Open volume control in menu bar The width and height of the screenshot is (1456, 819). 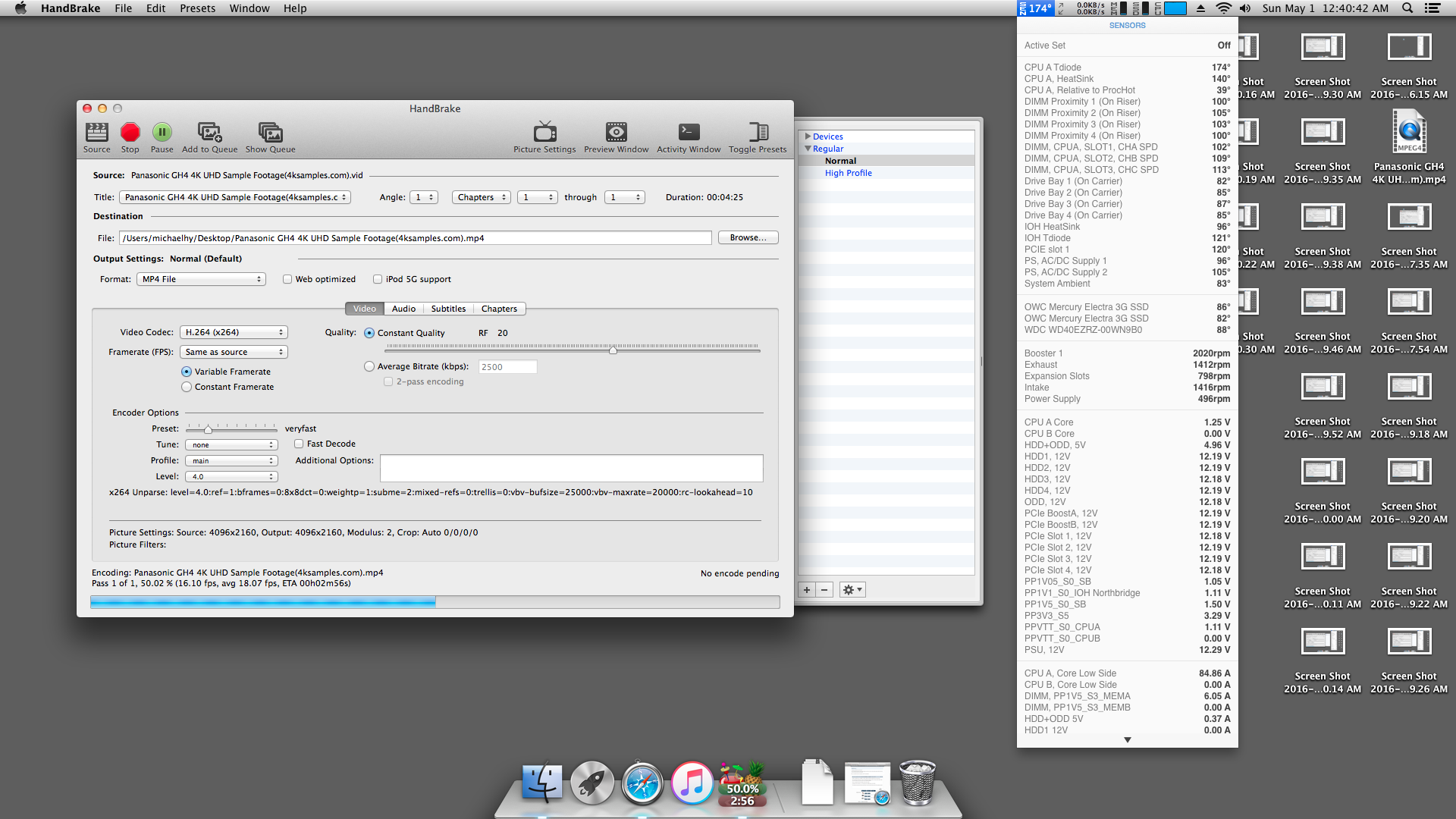[x=1245, y=8]
